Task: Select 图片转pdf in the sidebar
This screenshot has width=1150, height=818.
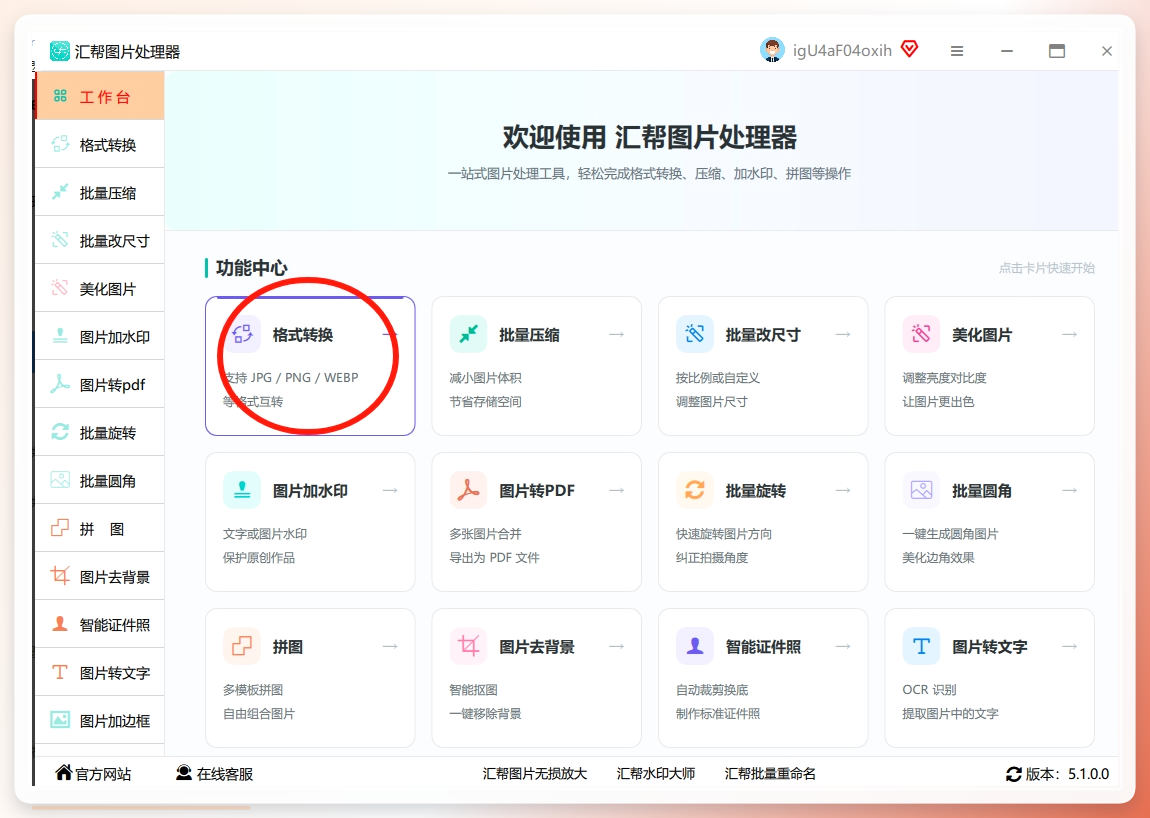Action: tap(100, 384)
